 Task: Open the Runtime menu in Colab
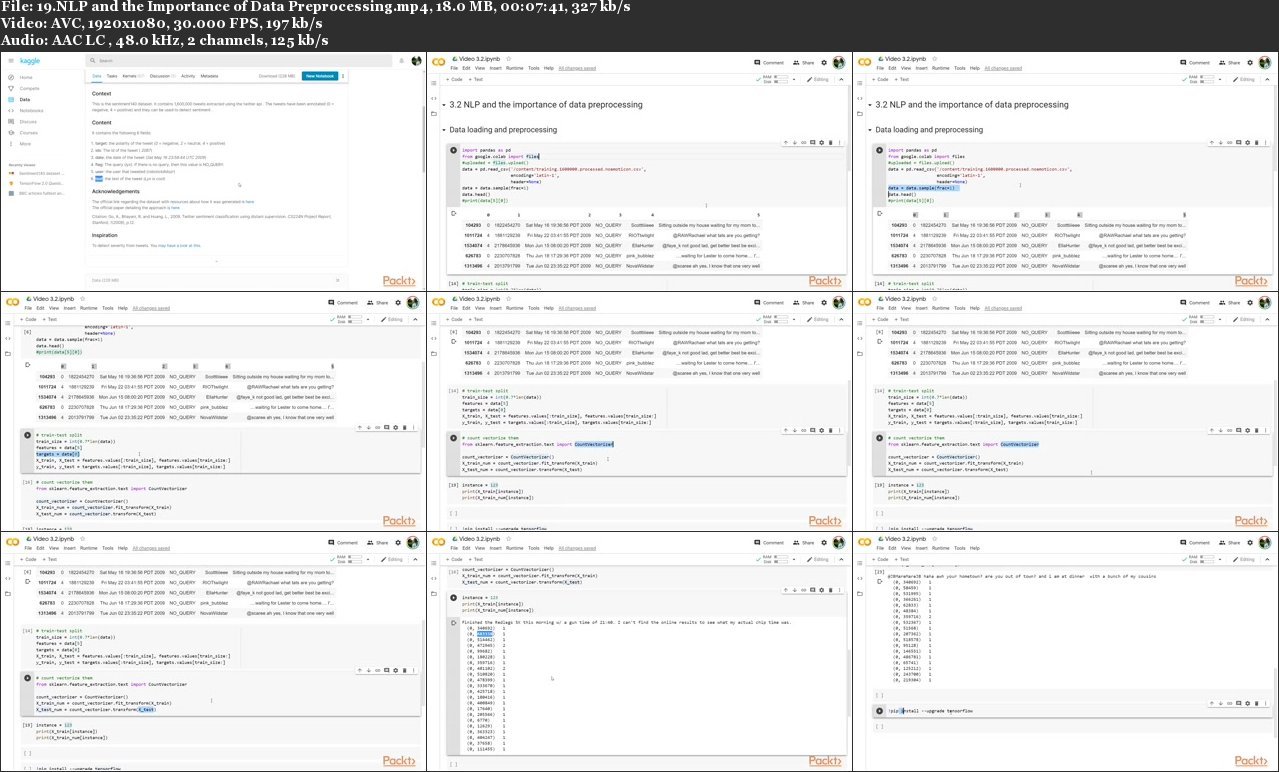[x=512, y=68]
